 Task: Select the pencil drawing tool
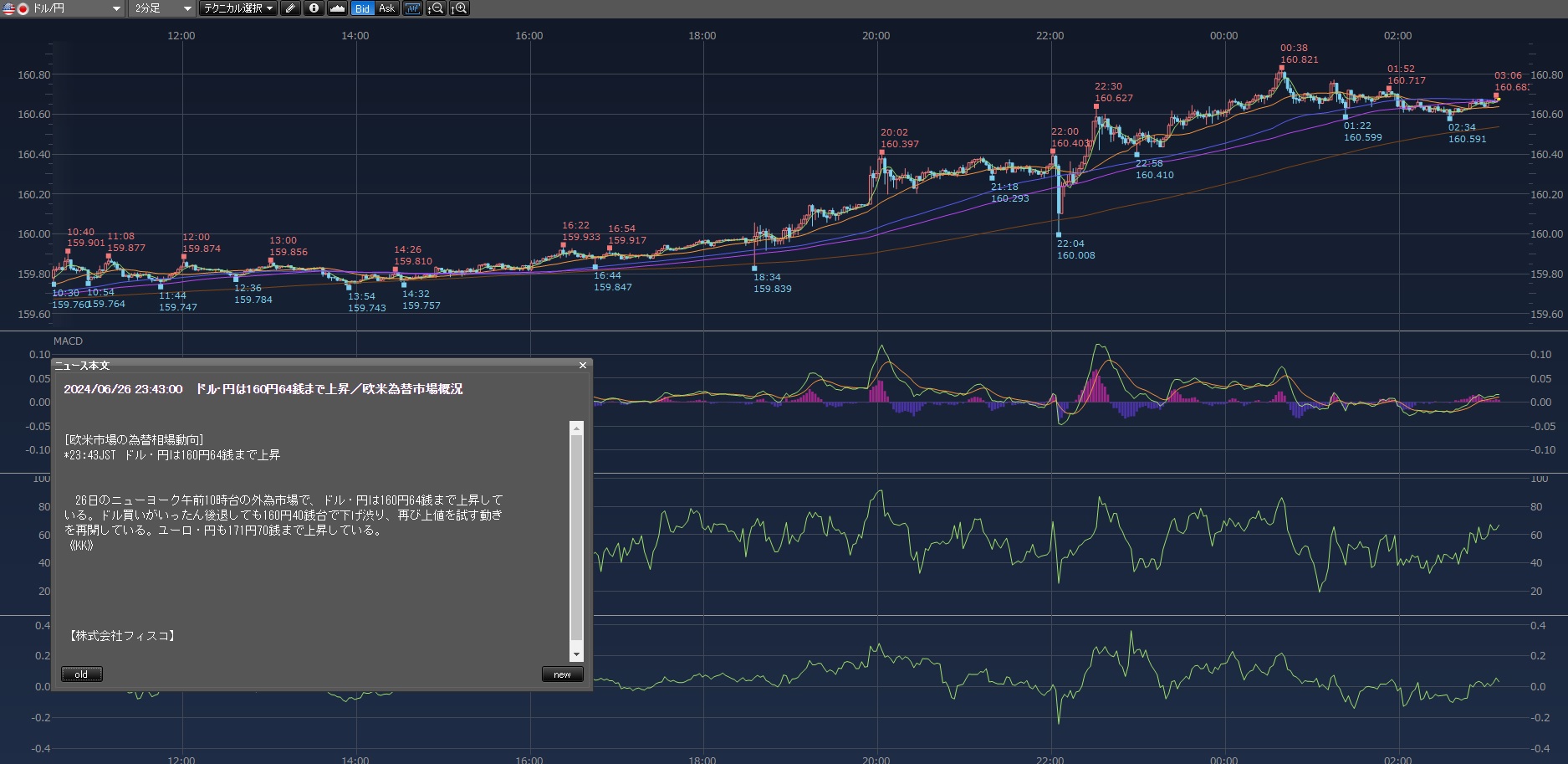290,8
